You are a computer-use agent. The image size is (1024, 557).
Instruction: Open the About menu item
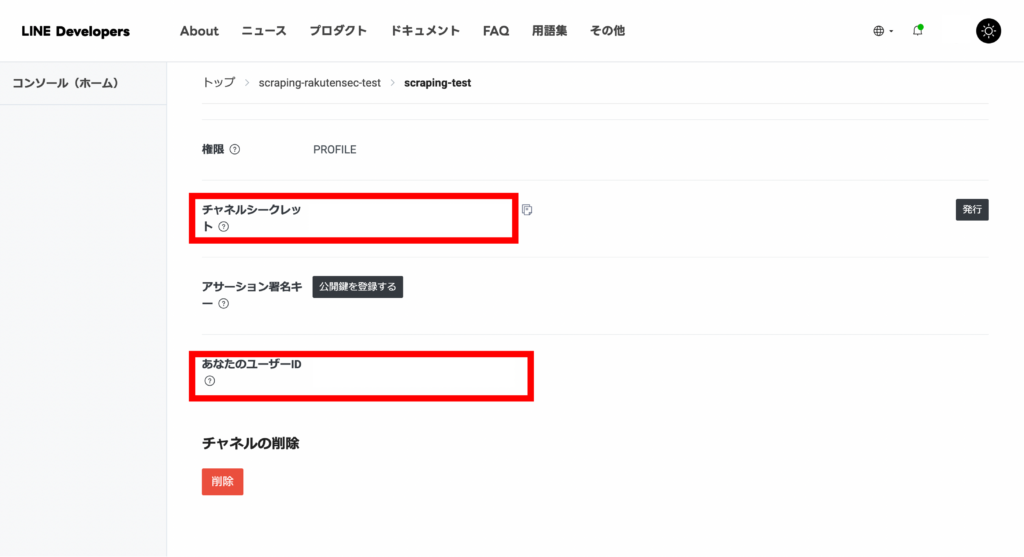click(x=199, y=31)
